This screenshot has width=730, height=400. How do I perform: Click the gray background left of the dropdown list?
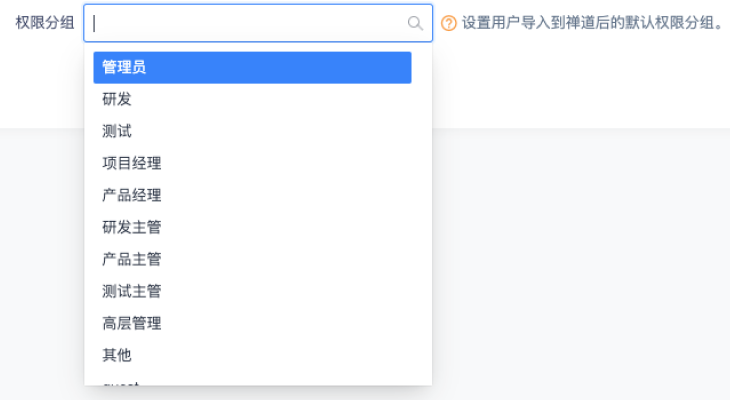pos(42,260)
